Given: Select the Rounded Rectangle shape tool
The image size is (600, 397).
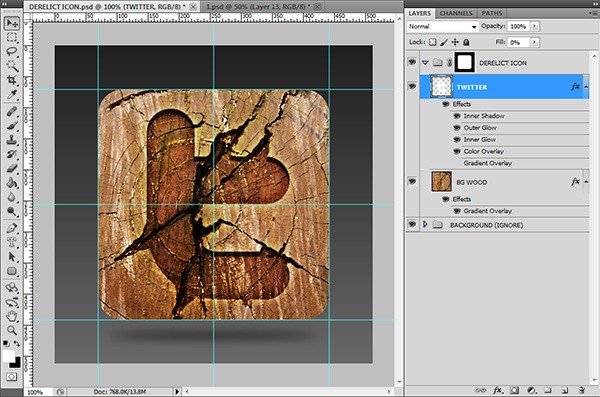Looking at the screenshot, I should [12, 271].
